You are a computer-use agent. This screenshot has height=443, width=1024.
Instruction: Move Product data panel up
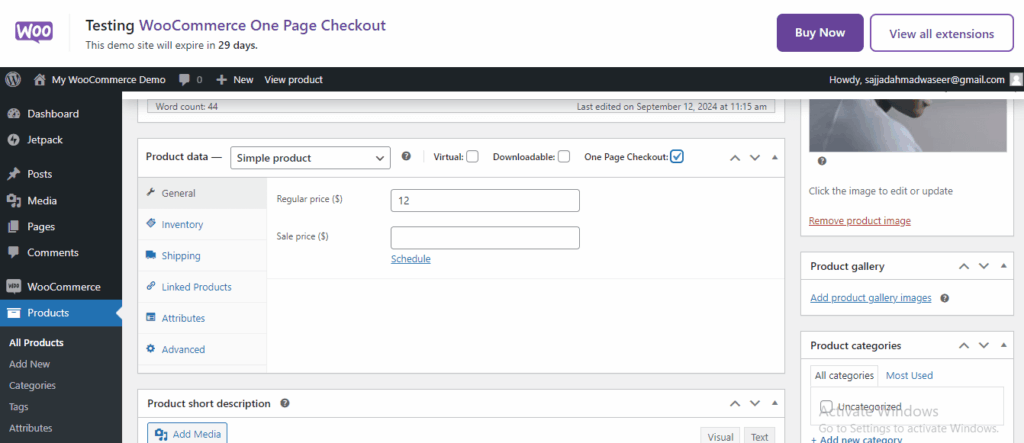[735, 157]
